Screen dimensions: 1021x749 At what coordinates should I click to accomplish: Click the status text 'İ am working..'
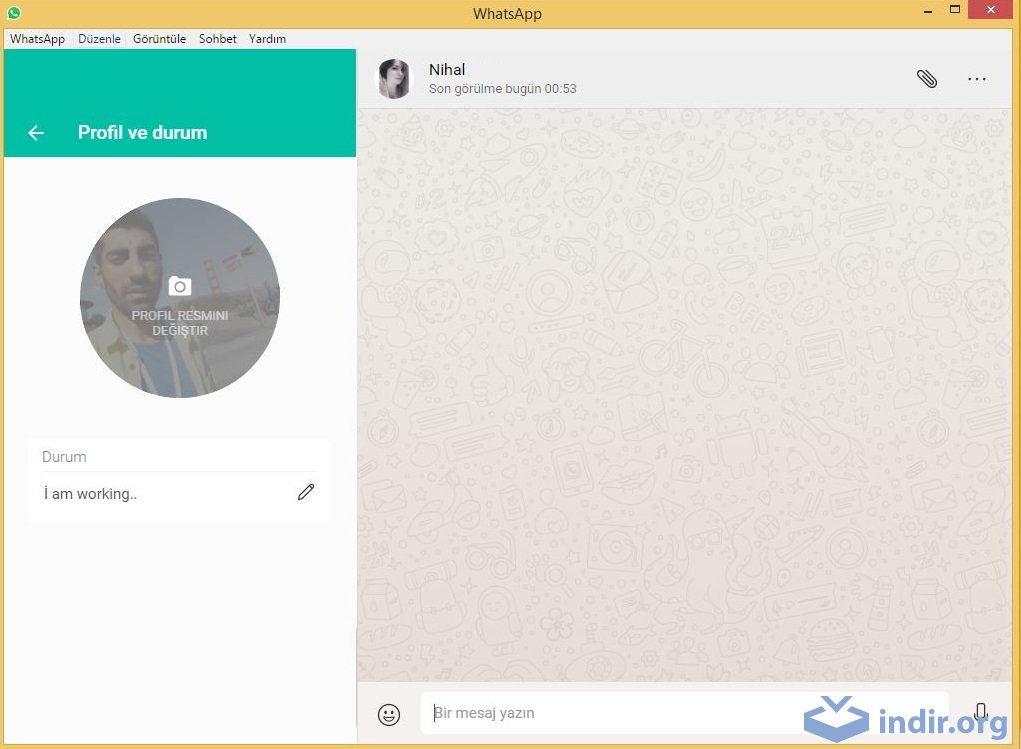[91, 494]
